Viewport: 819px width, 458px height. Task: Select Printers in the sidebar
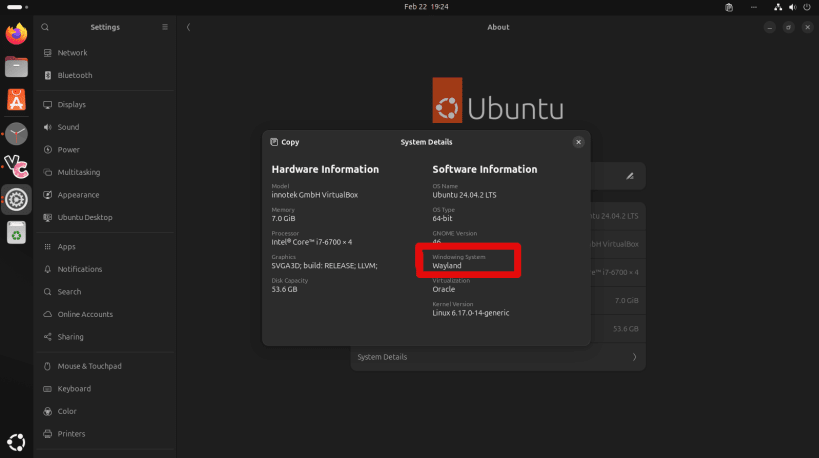[106, 433]
